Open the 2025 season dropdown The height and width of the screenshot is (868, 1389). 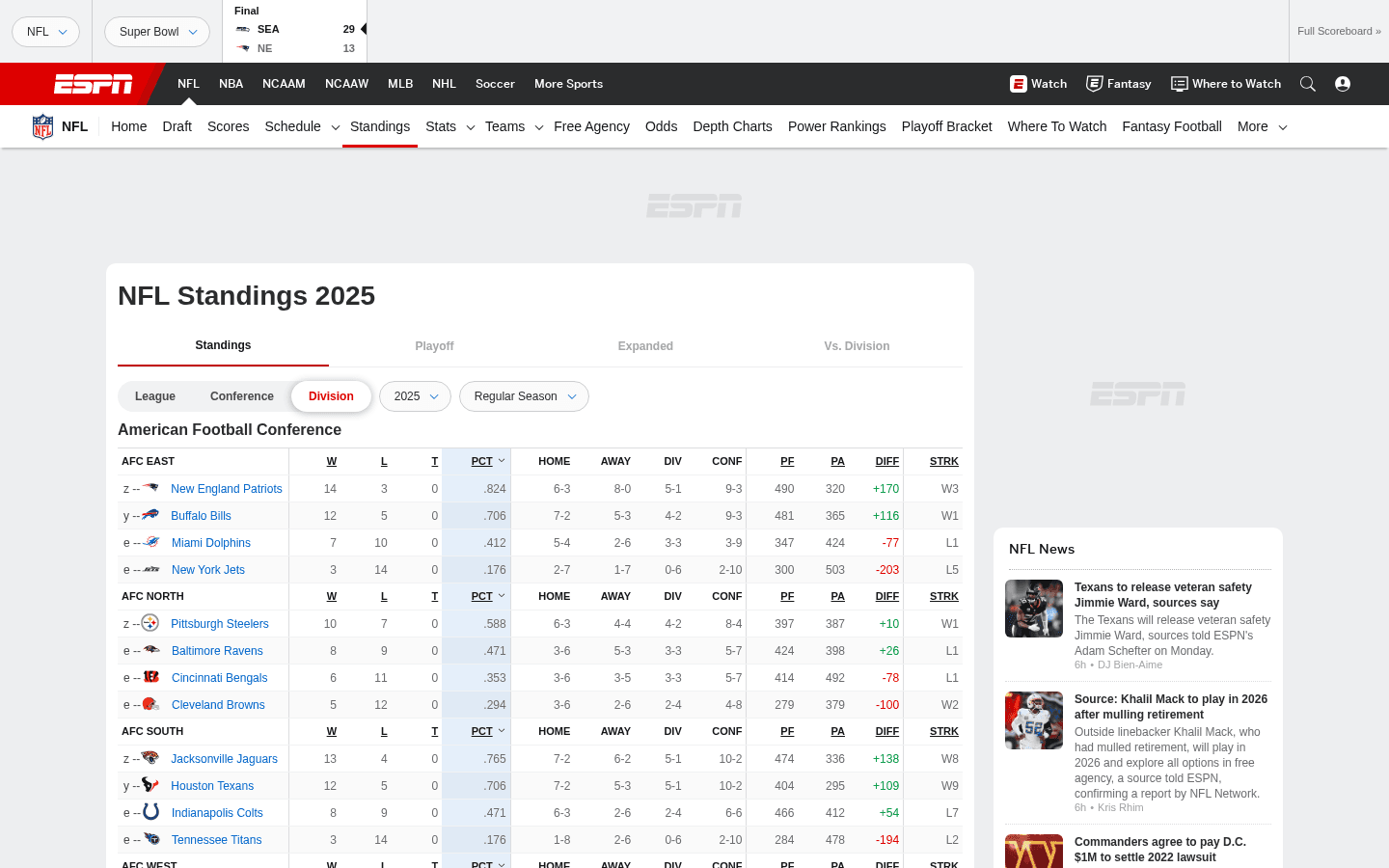415,395
